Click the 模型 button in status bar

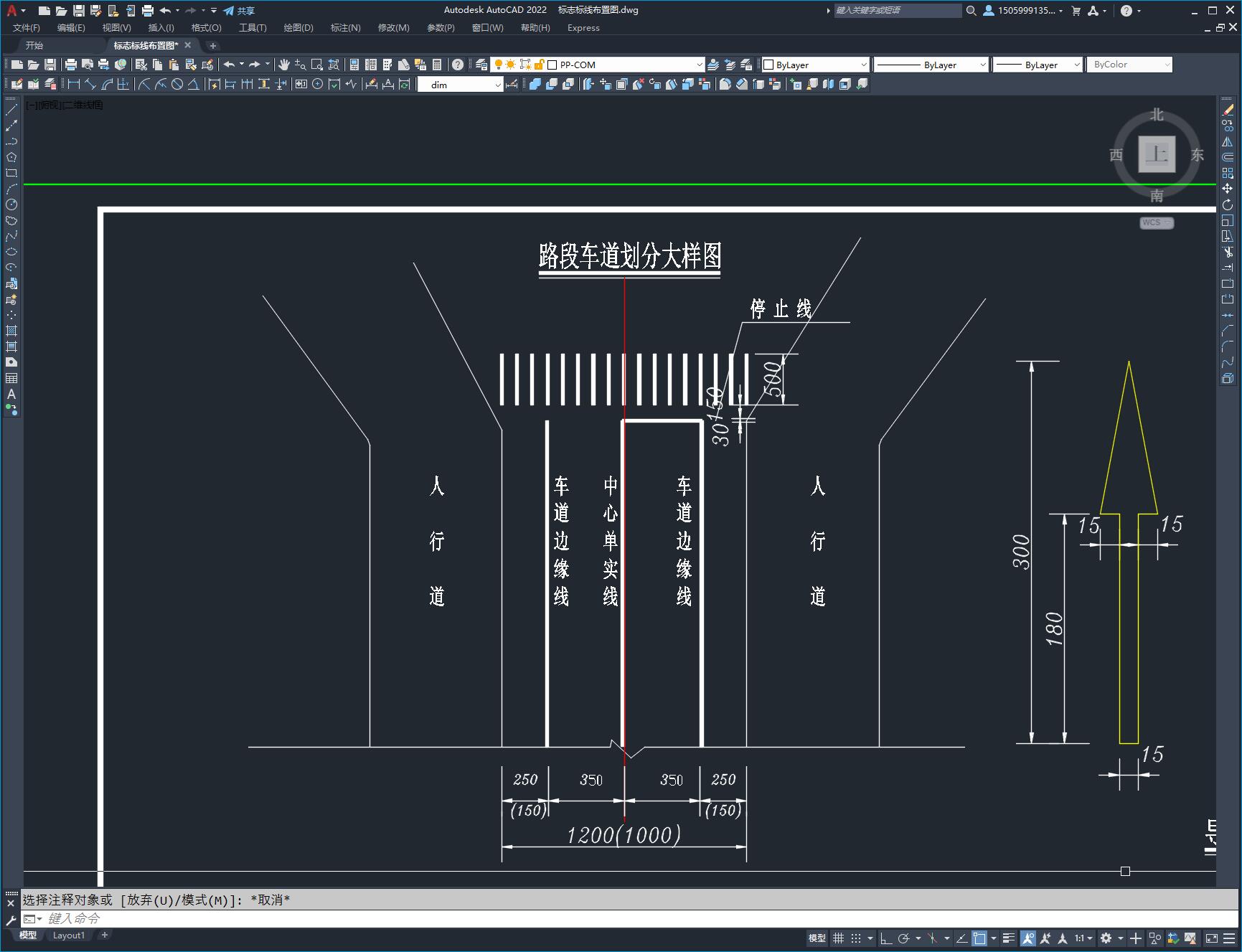(817, 938)
